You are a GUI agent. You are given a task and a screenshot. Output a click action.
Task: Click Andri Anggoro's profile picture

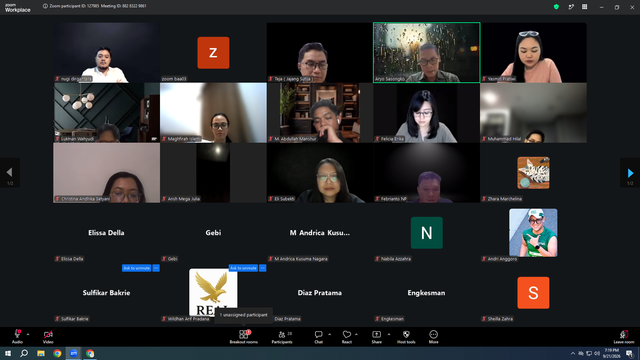[x=533, y=233]
